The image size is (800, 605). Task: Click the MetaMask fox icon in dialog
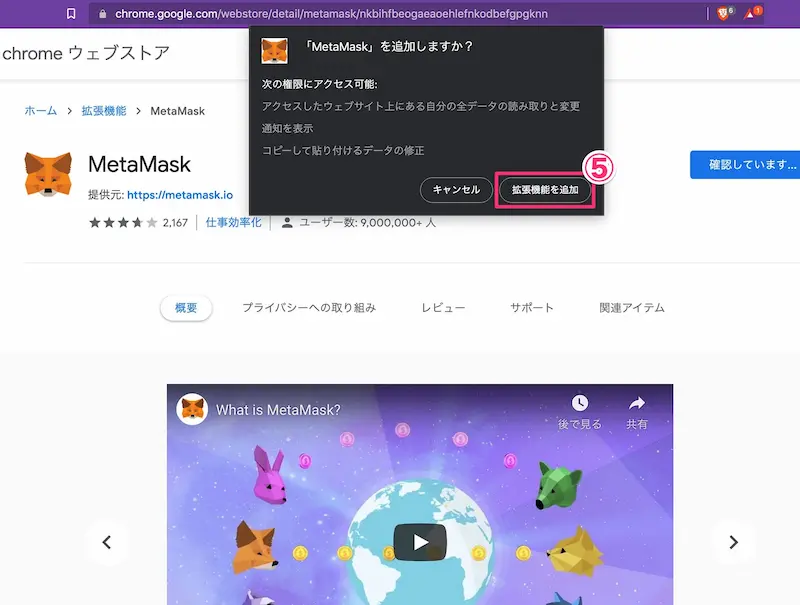pyautogui.click(x=274, y=51)
